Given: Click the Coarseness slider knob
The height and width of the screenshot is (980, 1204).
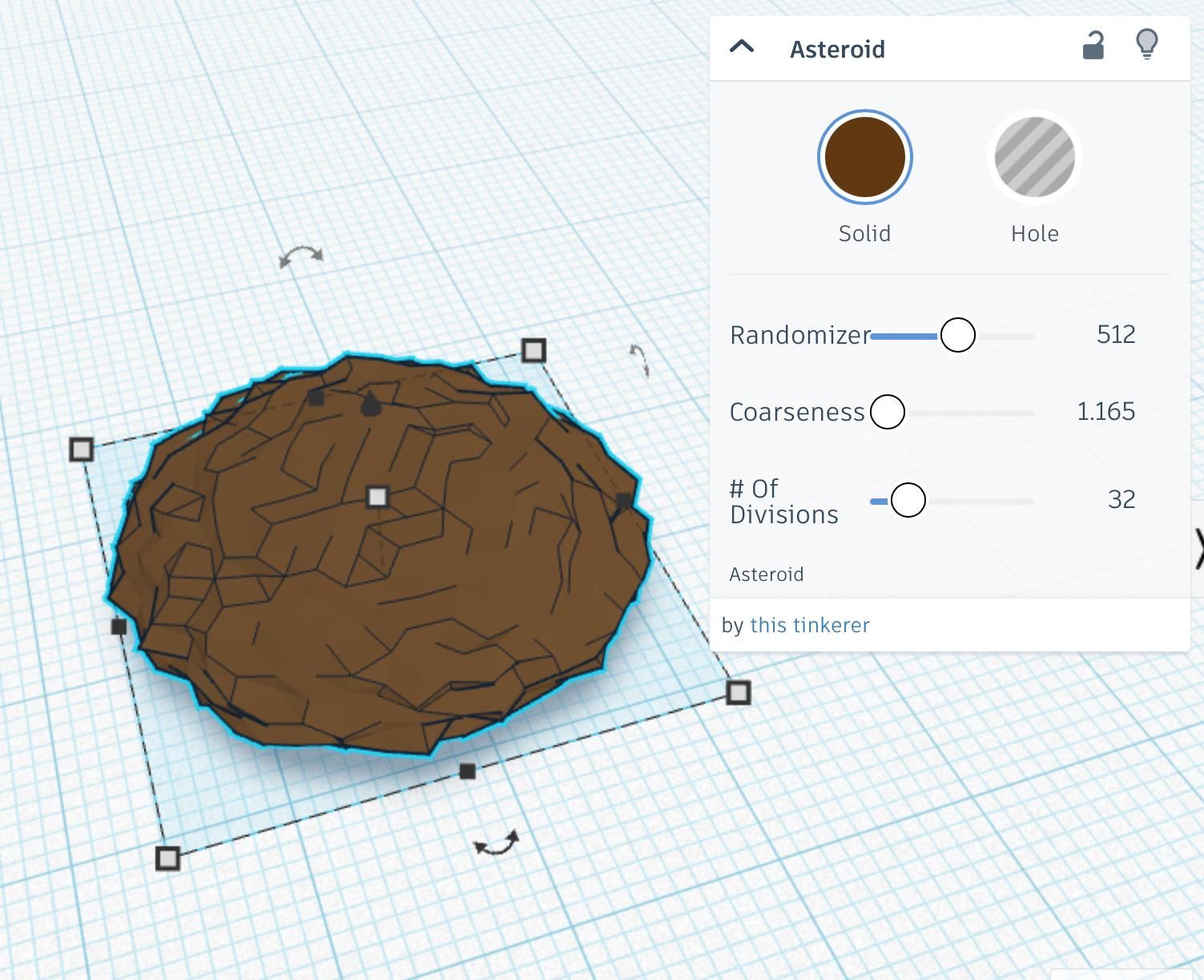Looking at the screenshot, I should [x=887, y=412].
